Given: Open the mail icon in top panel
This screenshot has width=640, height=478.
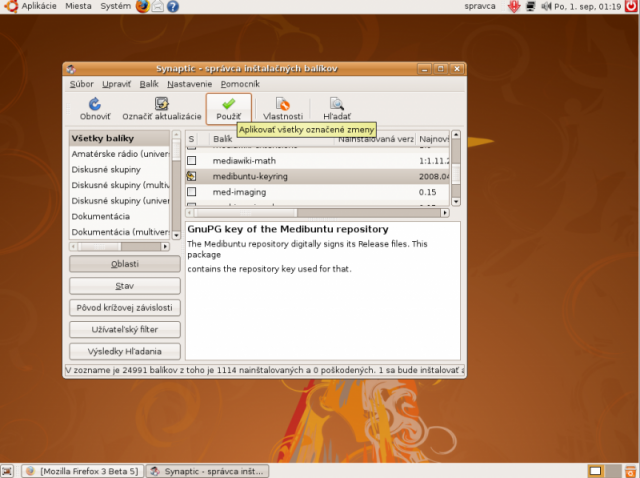Looking at the screenshot, I should pyautogui.click(x=158, y=6).
